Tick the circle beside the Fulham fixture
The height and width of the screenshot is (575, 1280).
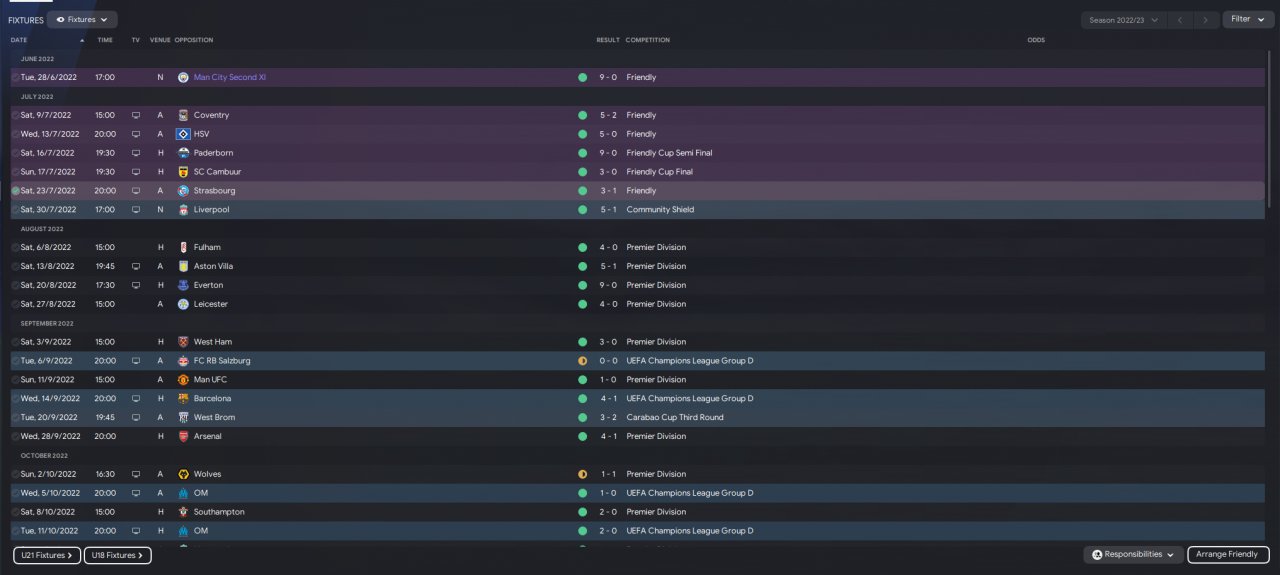click(x=15, y=248)
